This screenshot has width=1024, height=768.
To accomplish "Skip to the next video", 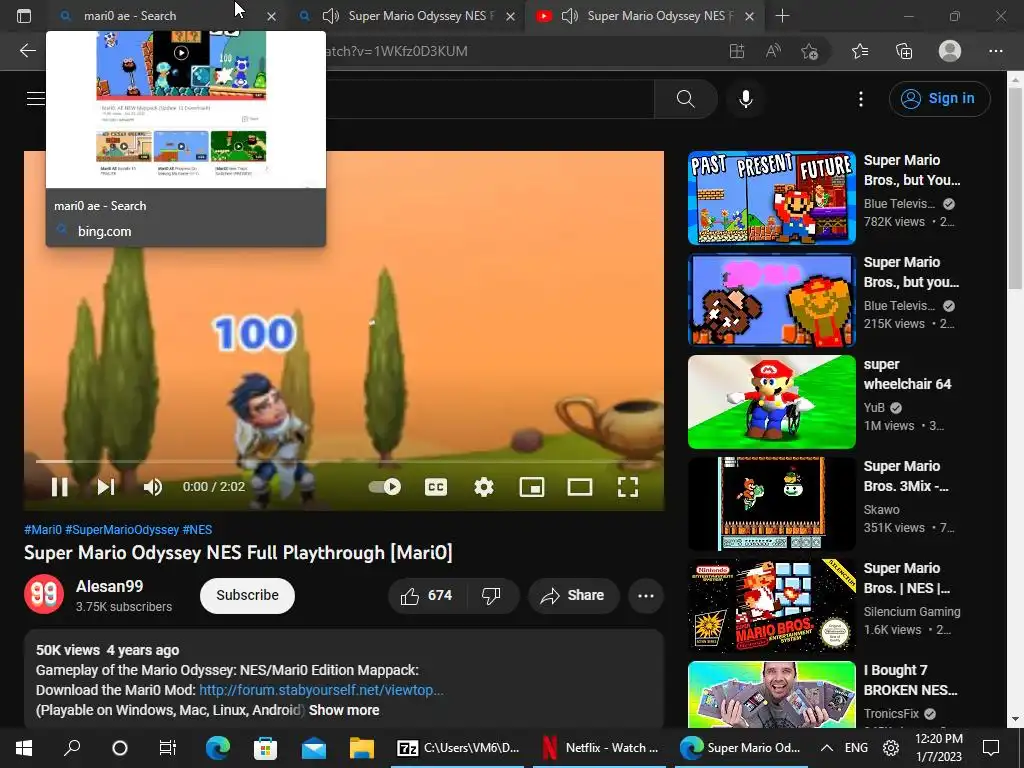I will (106, 487).
